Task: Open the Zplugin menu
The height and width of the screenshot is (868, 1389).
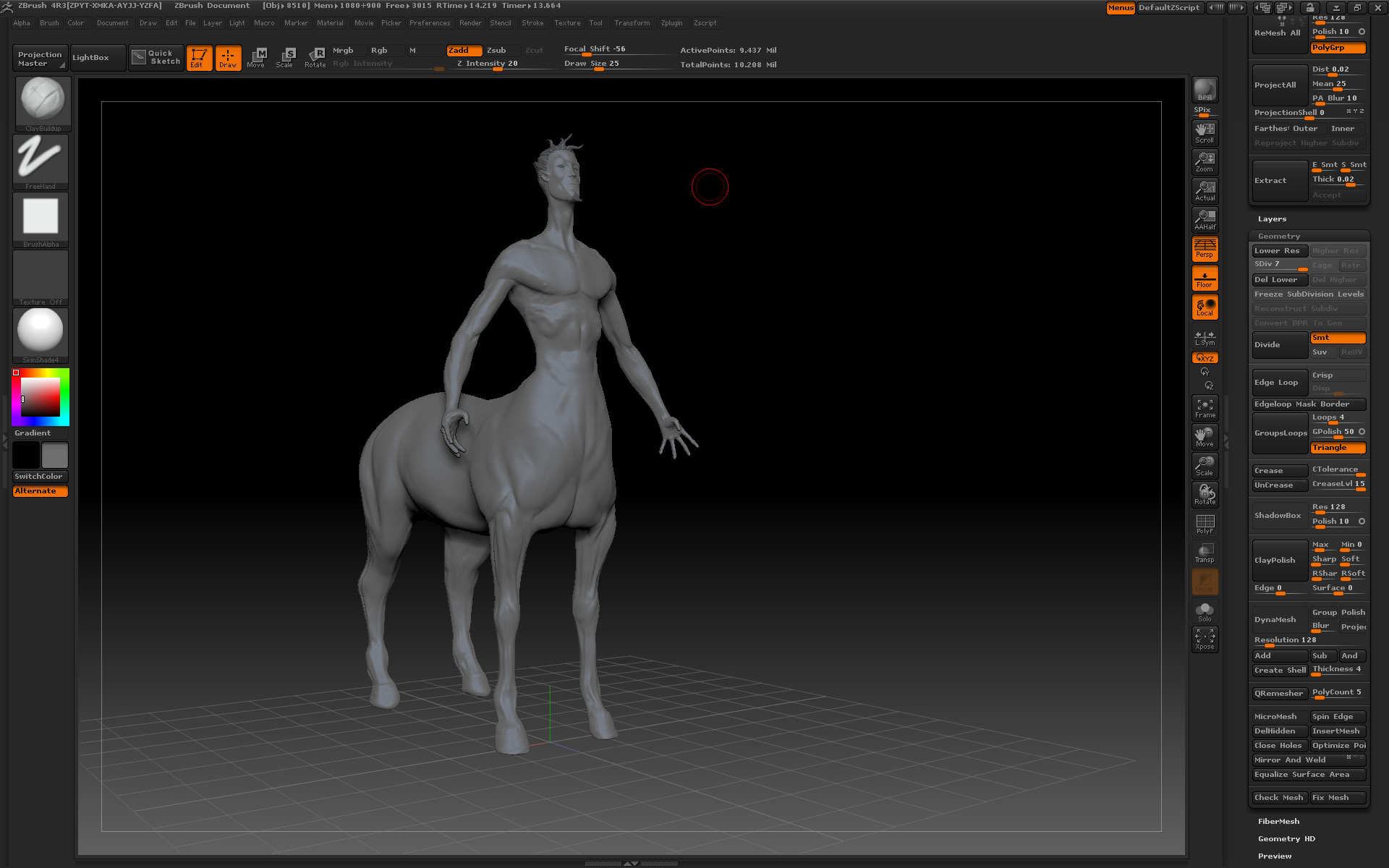Action: pyautogui.click(x=671, y=23)
